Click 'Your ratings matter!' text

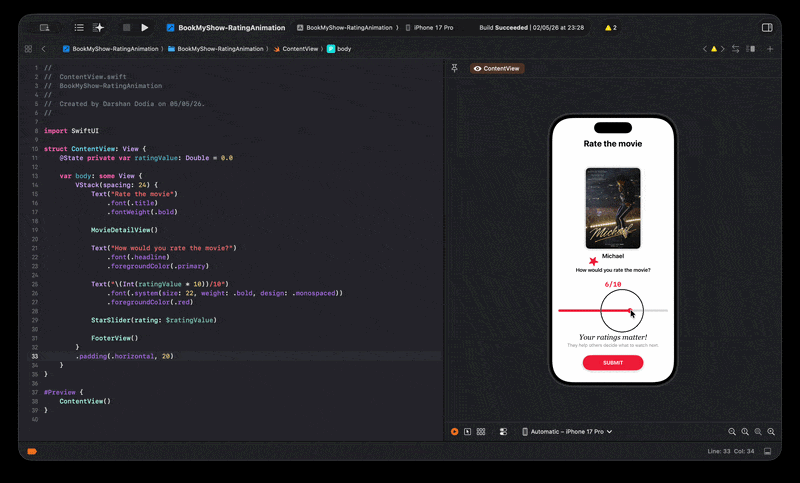point(613,337)
